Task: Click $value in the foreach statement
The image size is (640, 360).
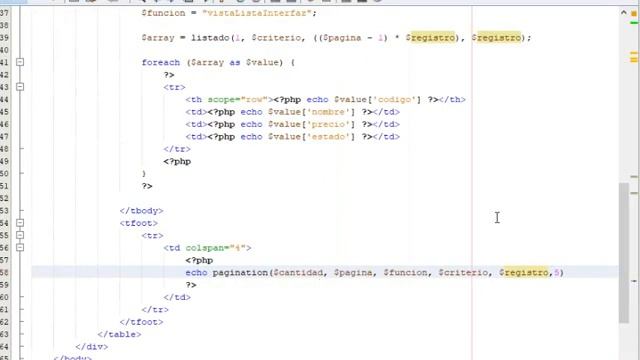Action: pyautogui.click(x=262, y=62)
